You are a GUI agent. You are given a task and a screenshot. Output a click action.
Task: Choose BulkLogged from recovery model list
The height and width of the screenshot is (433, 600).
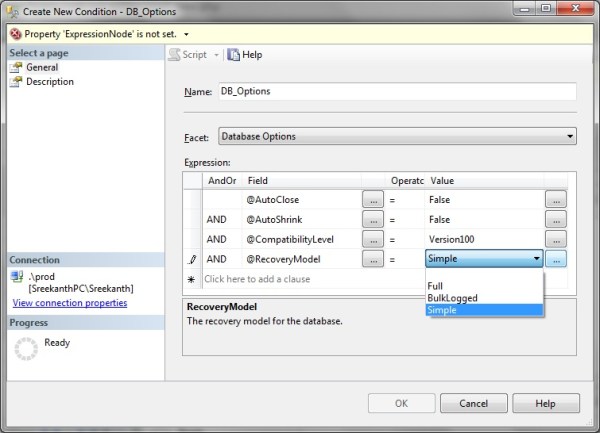pyautogui.click(x=452, y=298)
